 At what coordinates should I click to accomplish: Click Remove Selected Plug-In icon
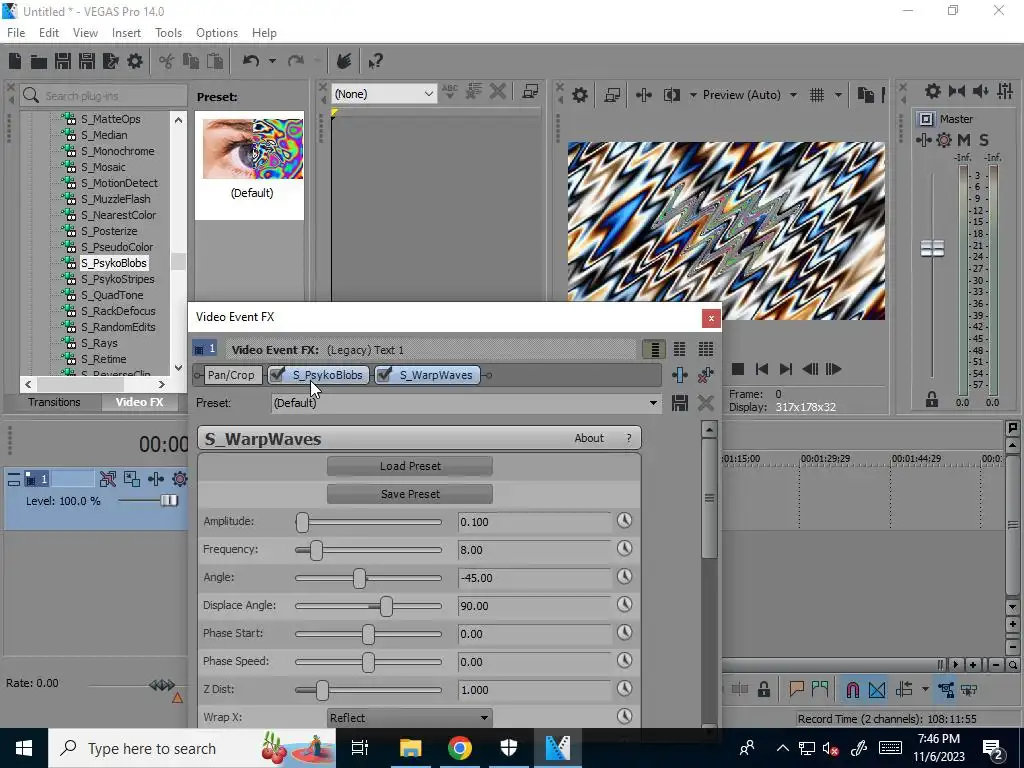[x=706, y=375]
